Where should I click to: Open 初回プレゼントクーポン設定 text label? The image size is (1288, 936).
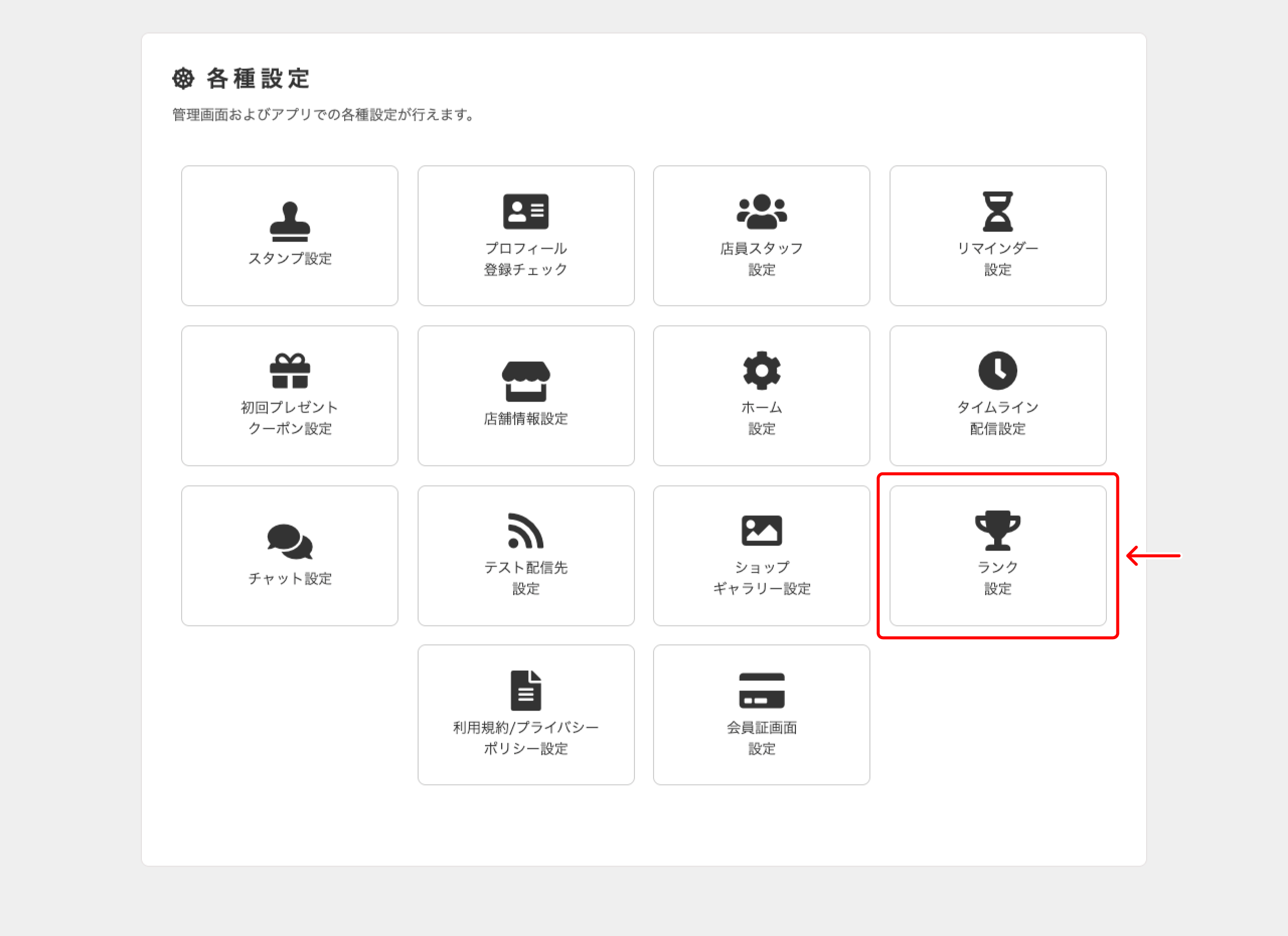[x=290, y=418]
